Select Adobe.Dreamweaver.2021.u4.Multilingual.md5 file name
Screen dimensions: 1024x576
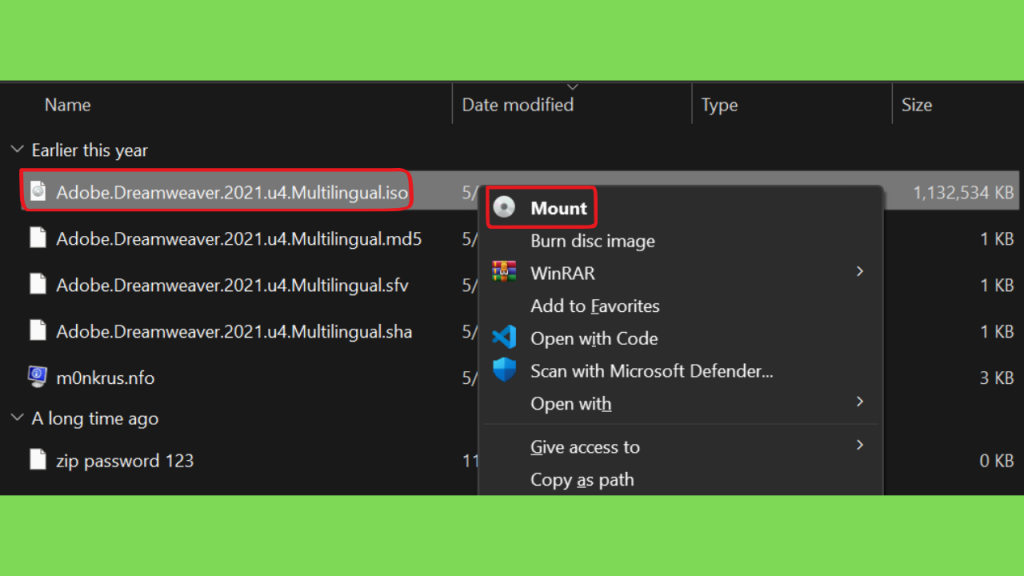[238, 239]
